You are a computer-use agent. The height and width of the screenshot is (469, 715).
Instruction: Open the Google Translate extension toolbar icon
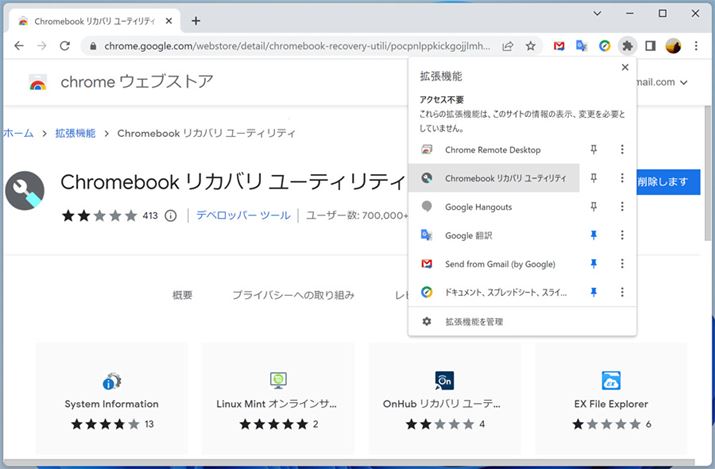581,46
